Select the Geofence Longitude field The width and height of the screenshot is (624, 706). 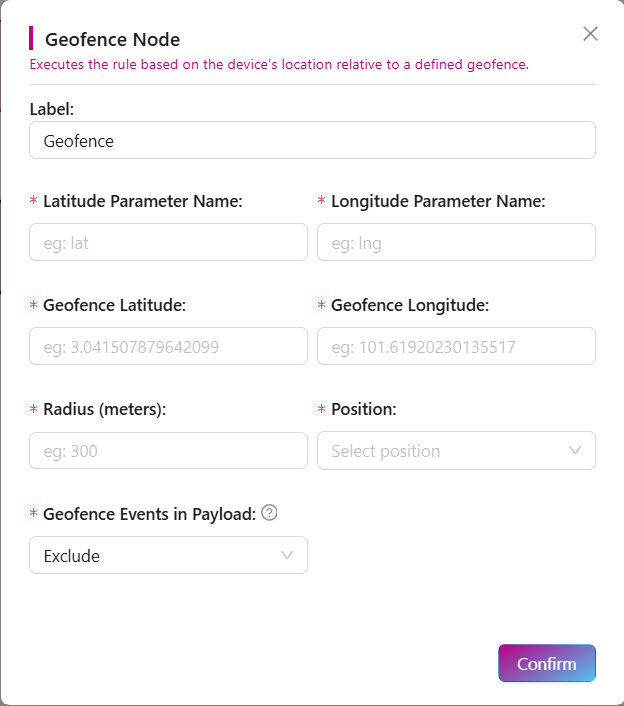click(456, 346)
